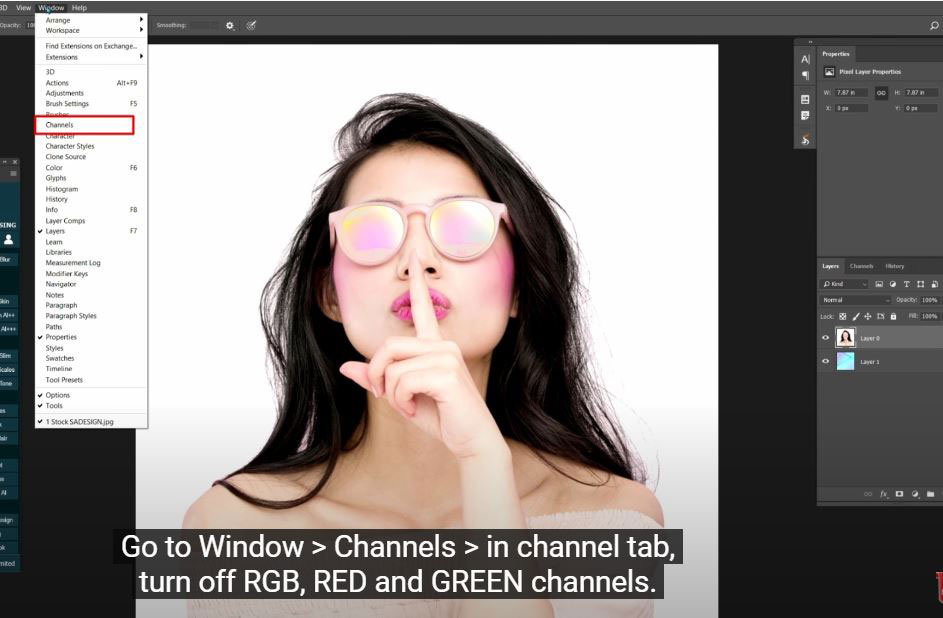Viewport: 943px width, 618px height.
Task: Click the width W 7.87 in field
Action: [851, 93]
